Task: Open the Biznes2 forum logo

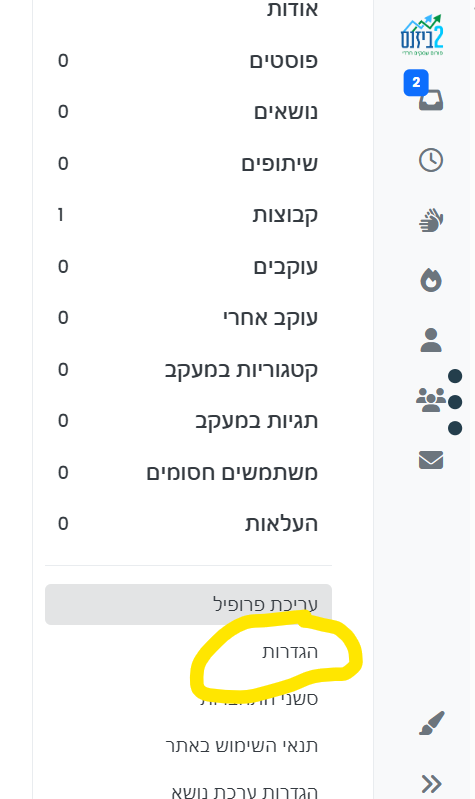Action: (x=422, y=35)
